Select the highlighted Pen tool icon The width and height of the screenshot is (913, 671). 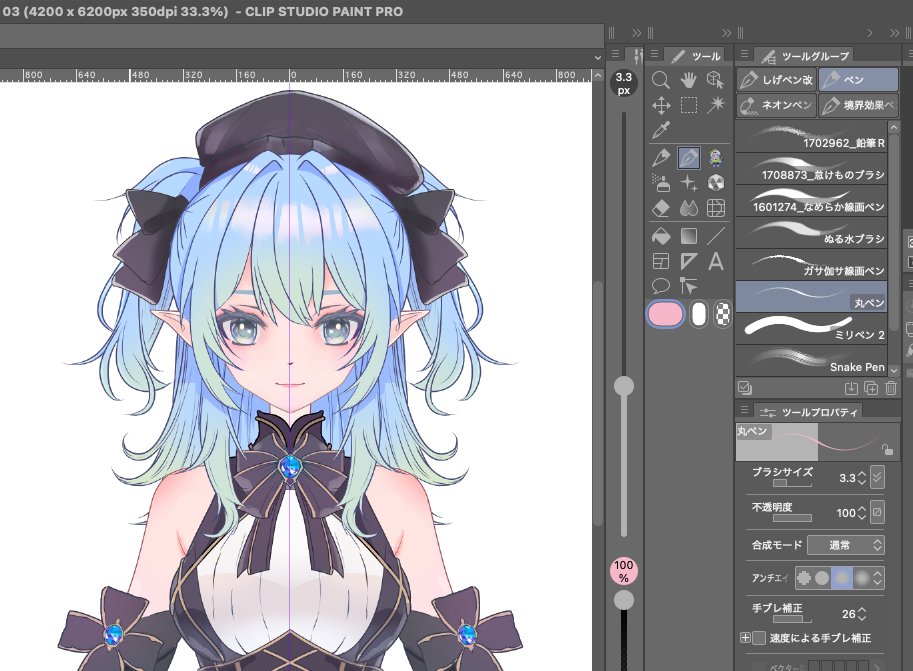(x=688, y=158)
